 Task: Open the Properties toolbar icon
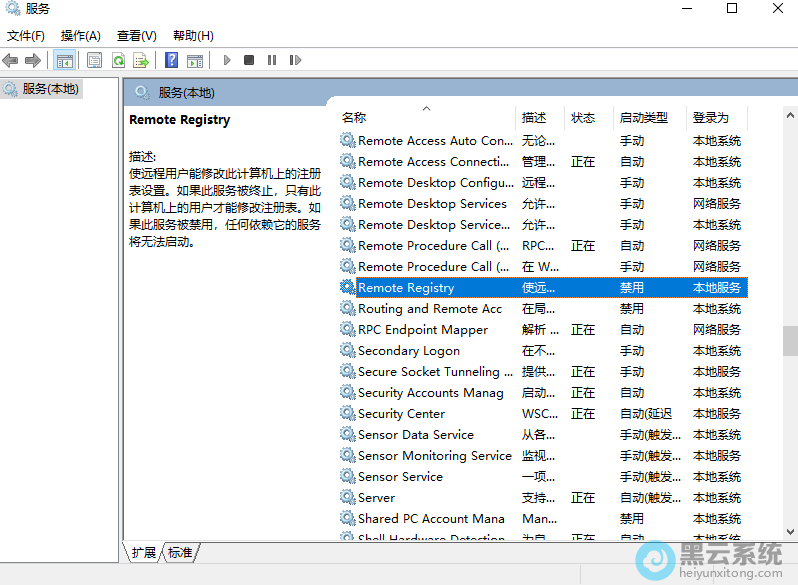[94, 60]
